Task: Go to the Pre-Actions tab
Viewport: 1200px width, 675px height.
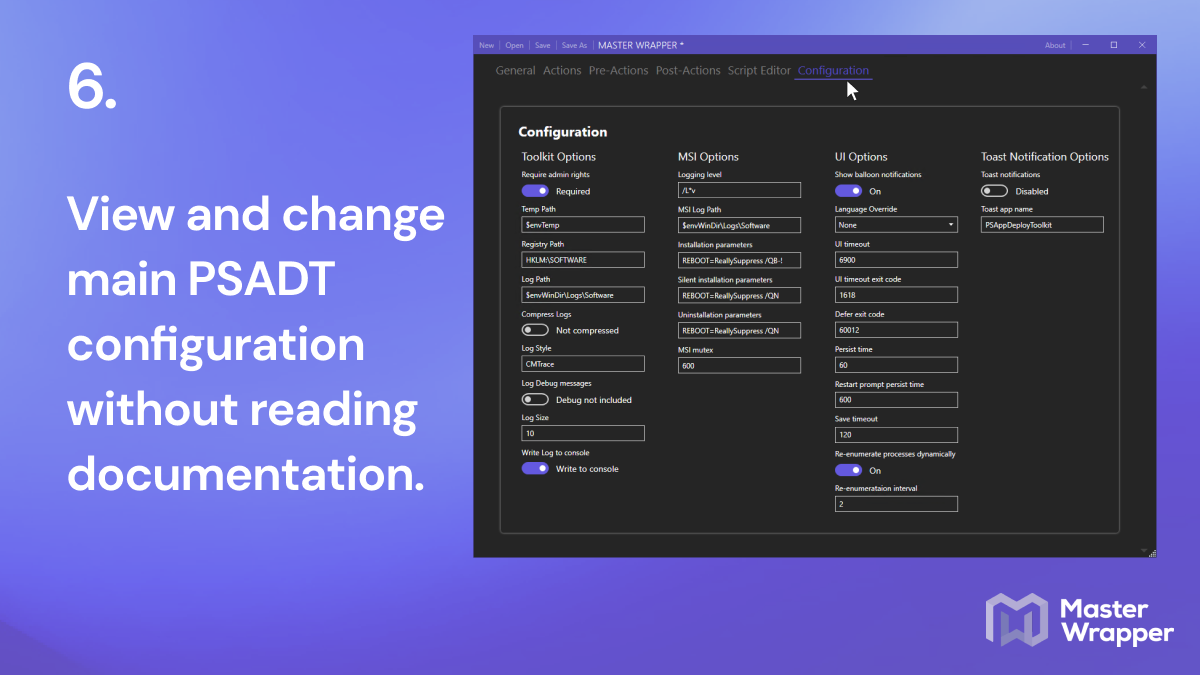Action: (618, 71)
